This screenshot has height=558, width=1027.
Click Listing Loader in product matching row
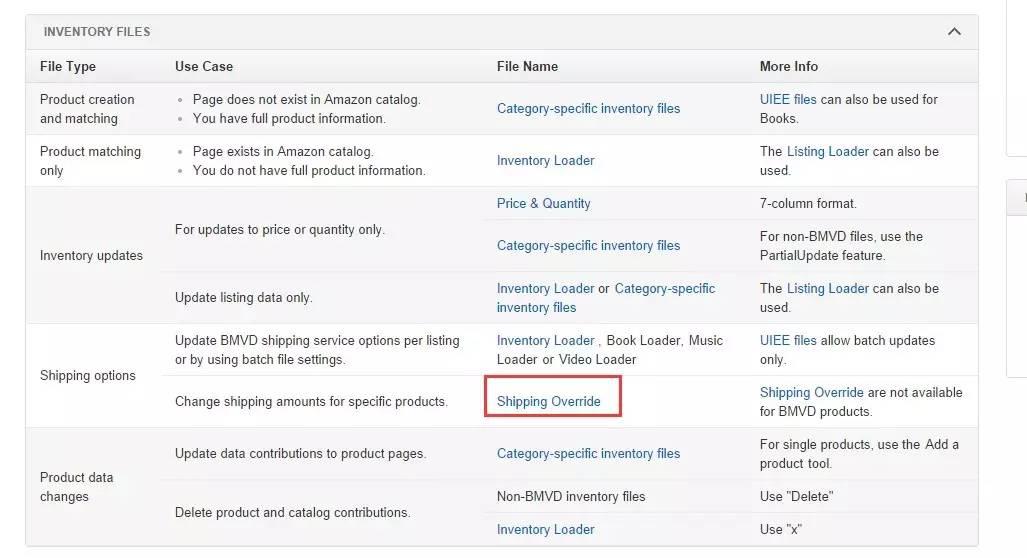[827, 151]
